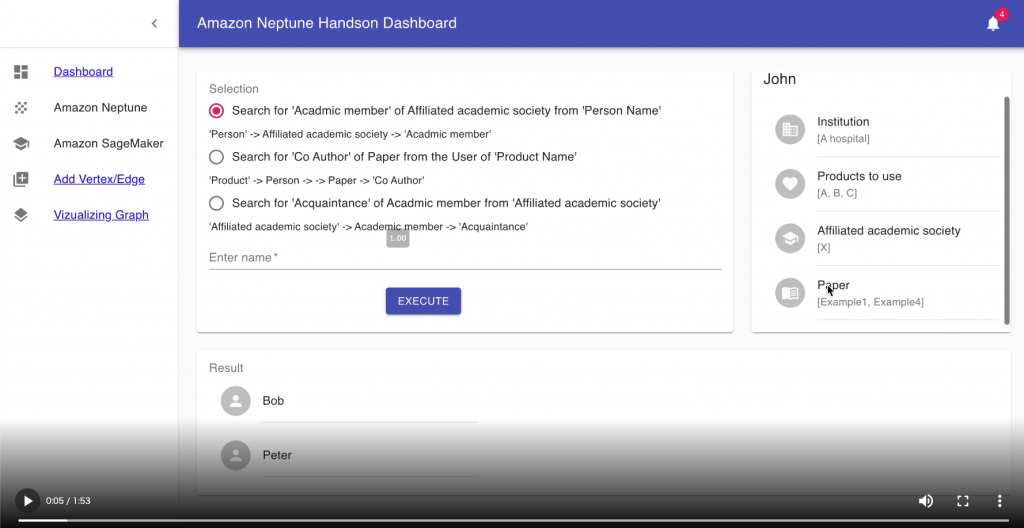Click the video progress bar
This screenshot has width=1024, height=528.
(x=513, y=521)
